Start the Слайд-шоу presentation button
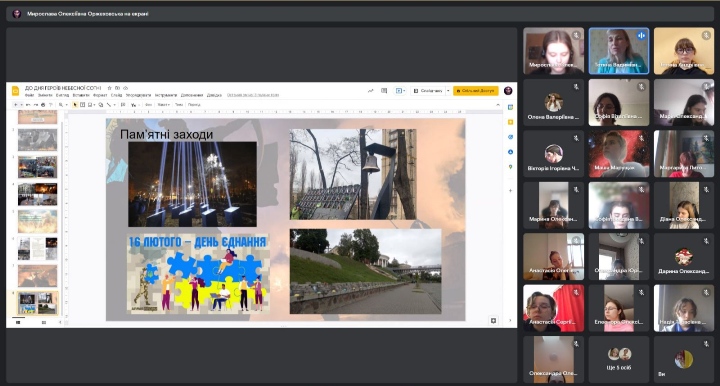 428,91
